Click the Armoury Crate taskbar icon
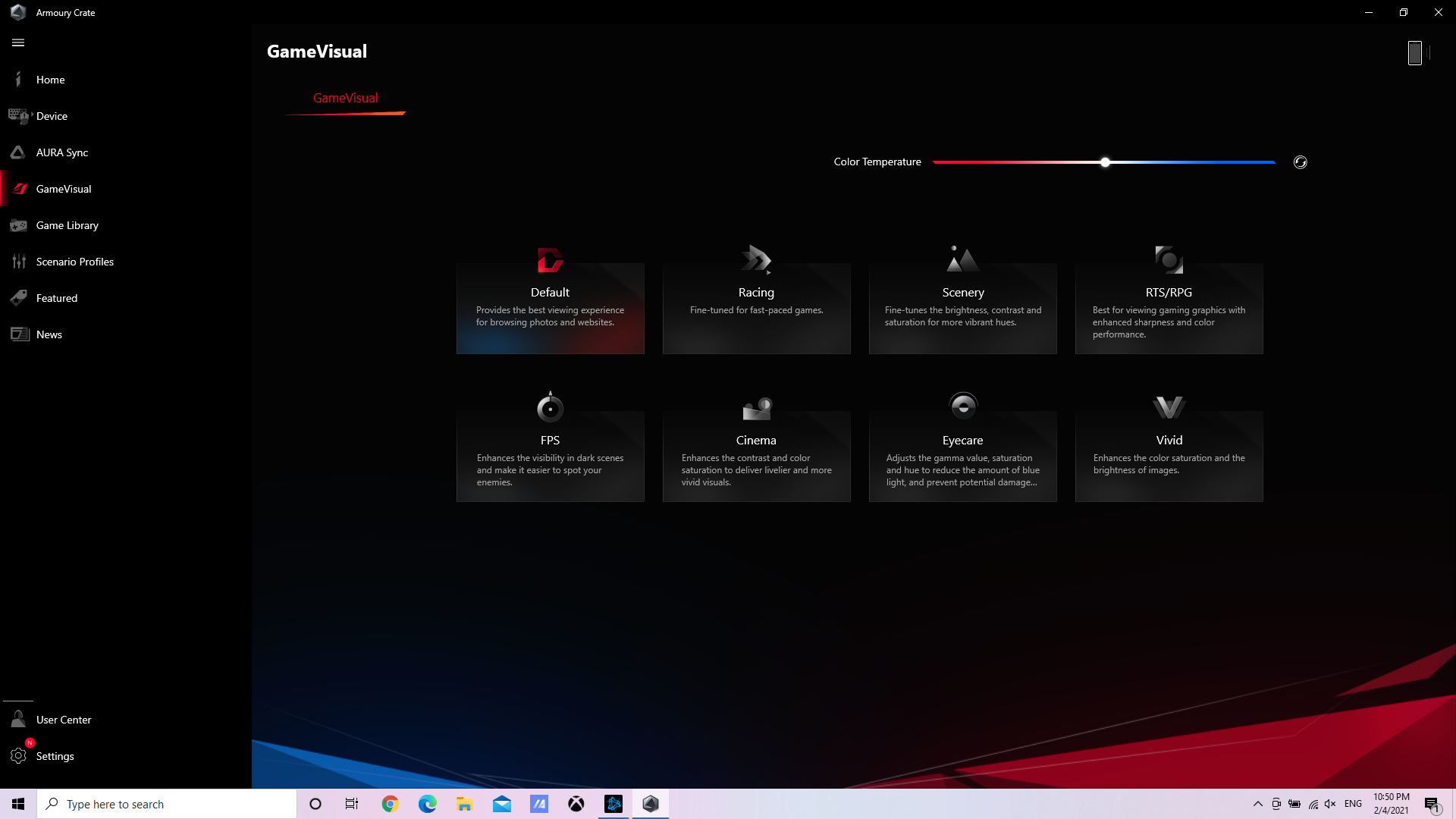 pos(651,804)
